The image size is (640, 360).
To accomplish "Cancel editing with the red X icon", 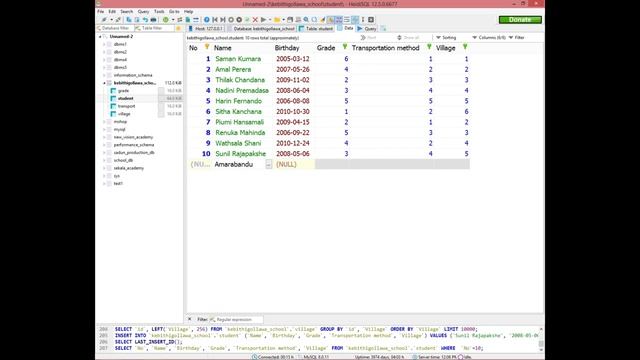I will (255, 20).
